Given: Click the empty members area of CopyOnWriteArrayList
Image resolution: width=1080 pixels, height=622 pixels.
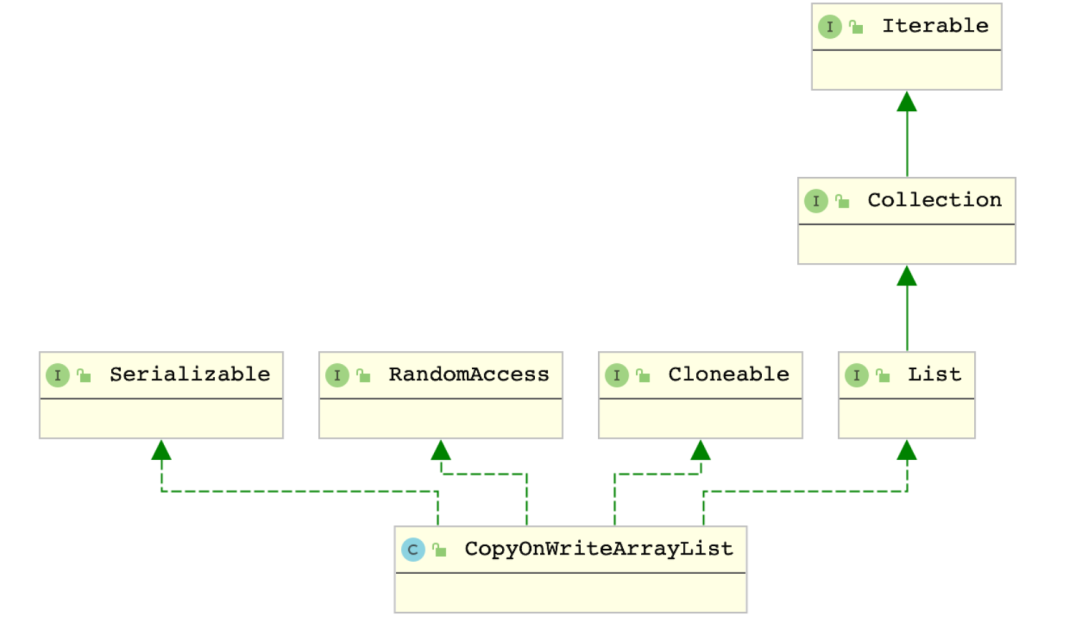Looking at the screenshot, I should (x=570, y=592).
